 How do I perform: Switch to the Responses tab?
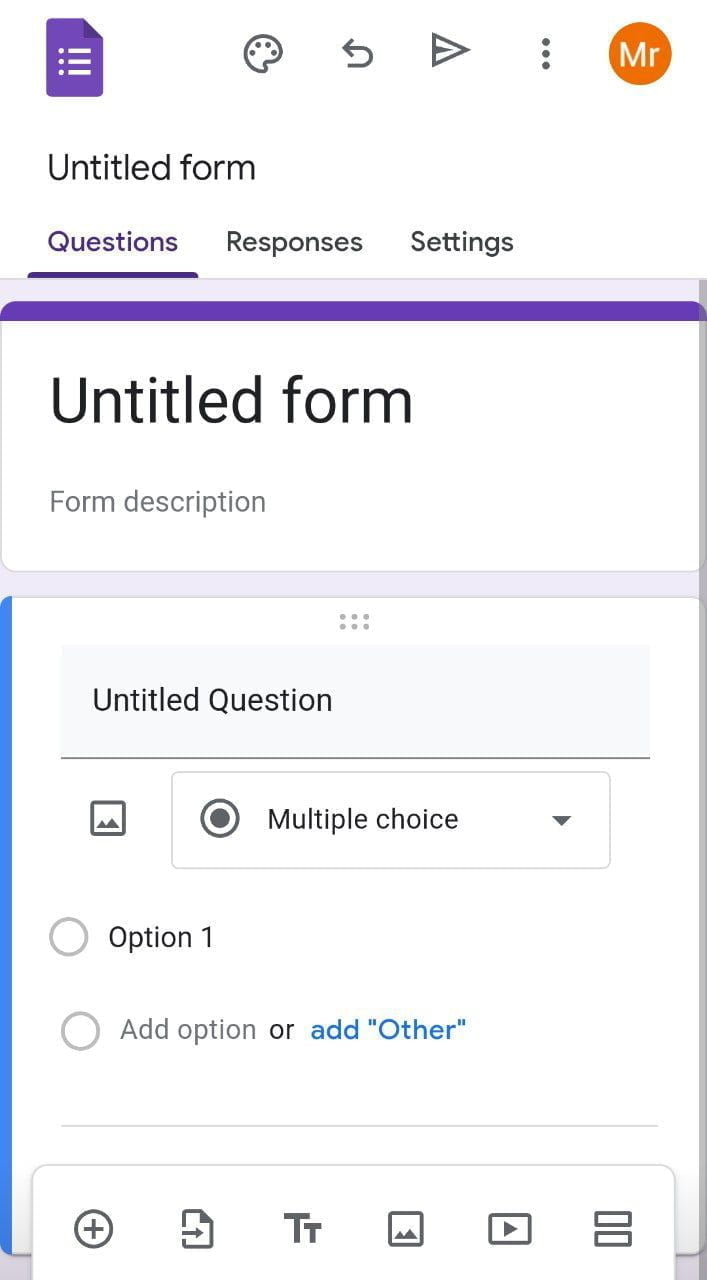pos(294,242)
